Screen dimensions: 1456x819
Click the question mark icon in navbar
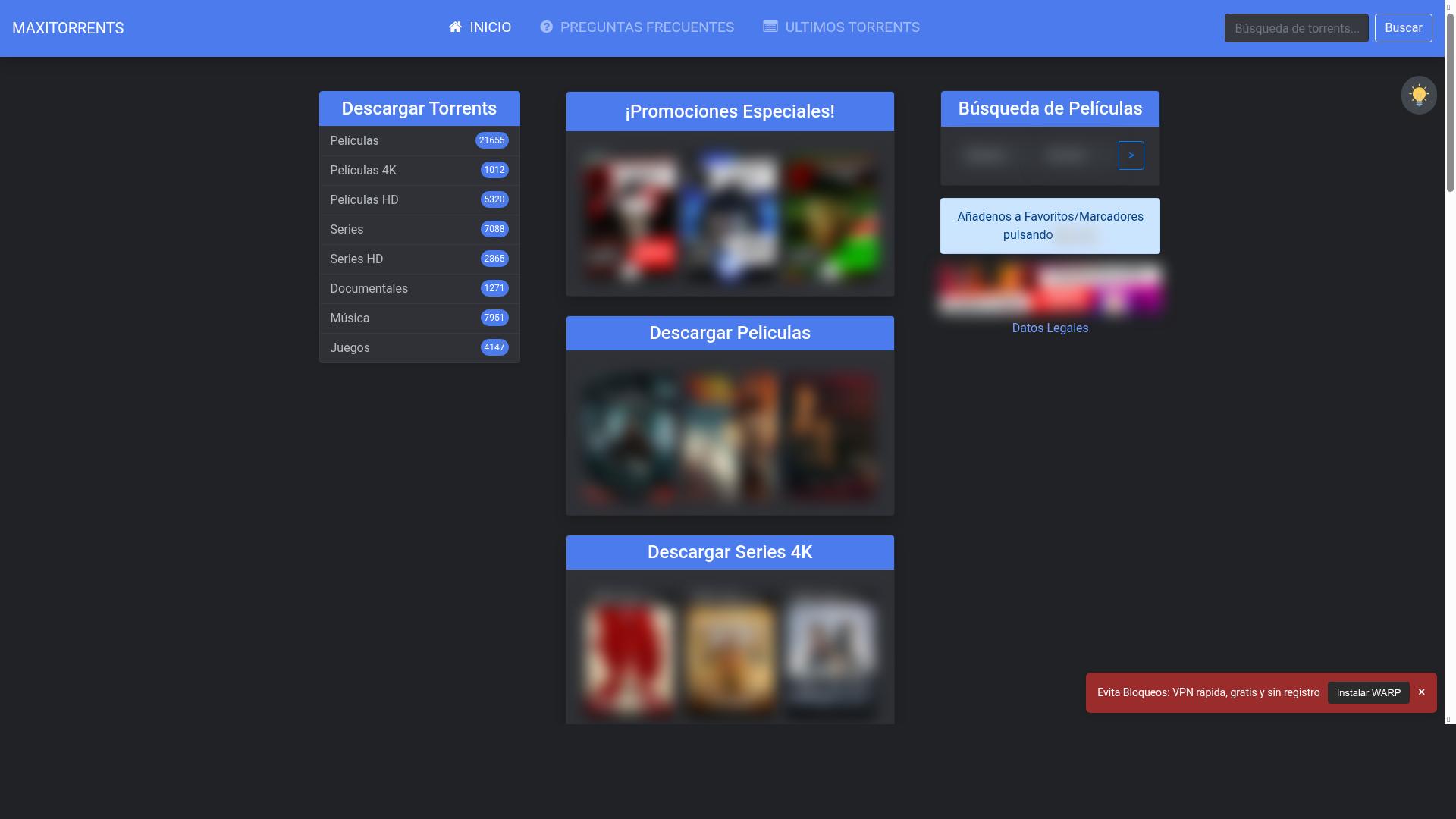(x=546, y=27)
